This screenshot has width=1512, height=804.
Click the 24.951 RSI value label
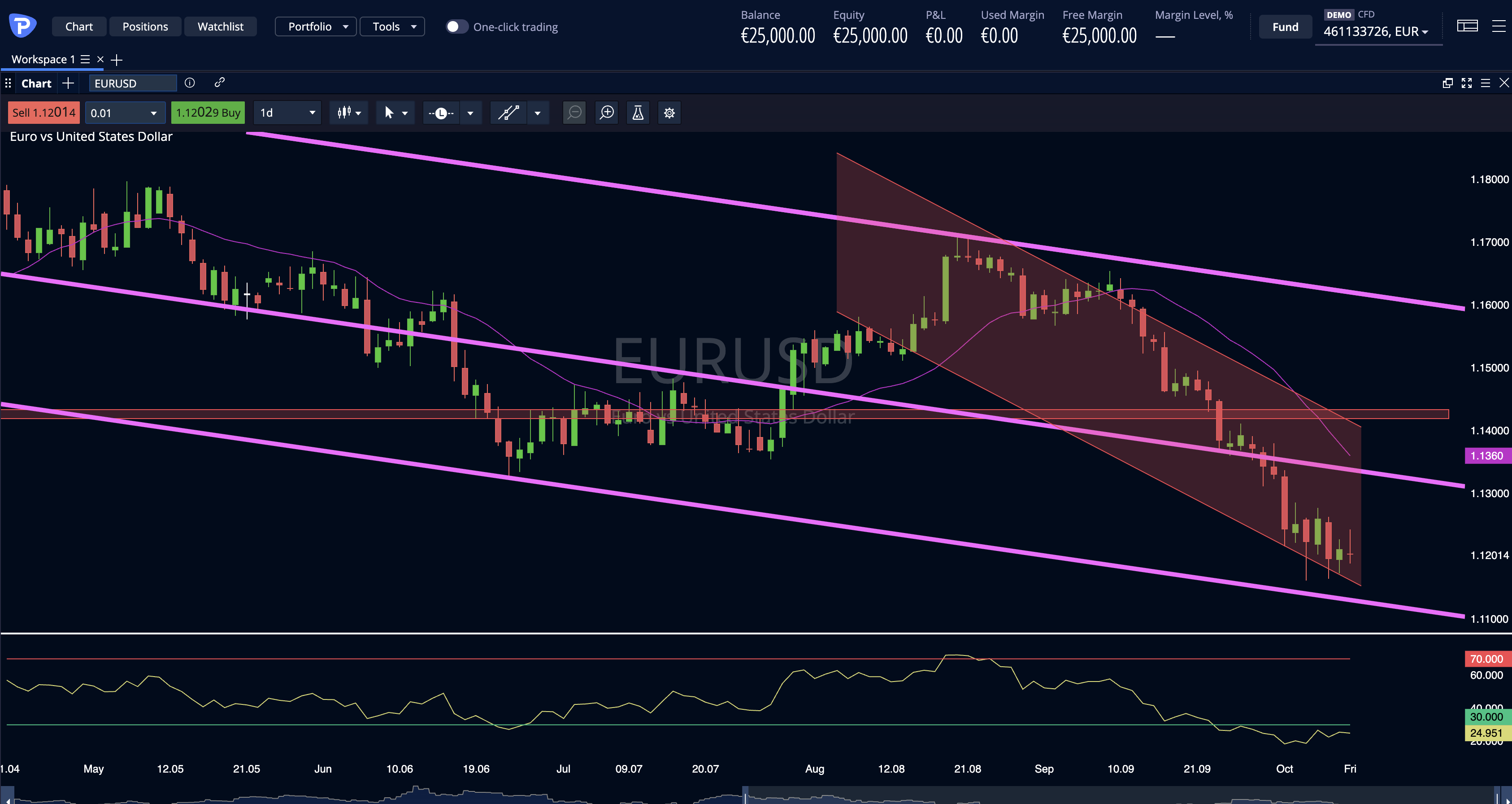click(x=1487, y=733)
